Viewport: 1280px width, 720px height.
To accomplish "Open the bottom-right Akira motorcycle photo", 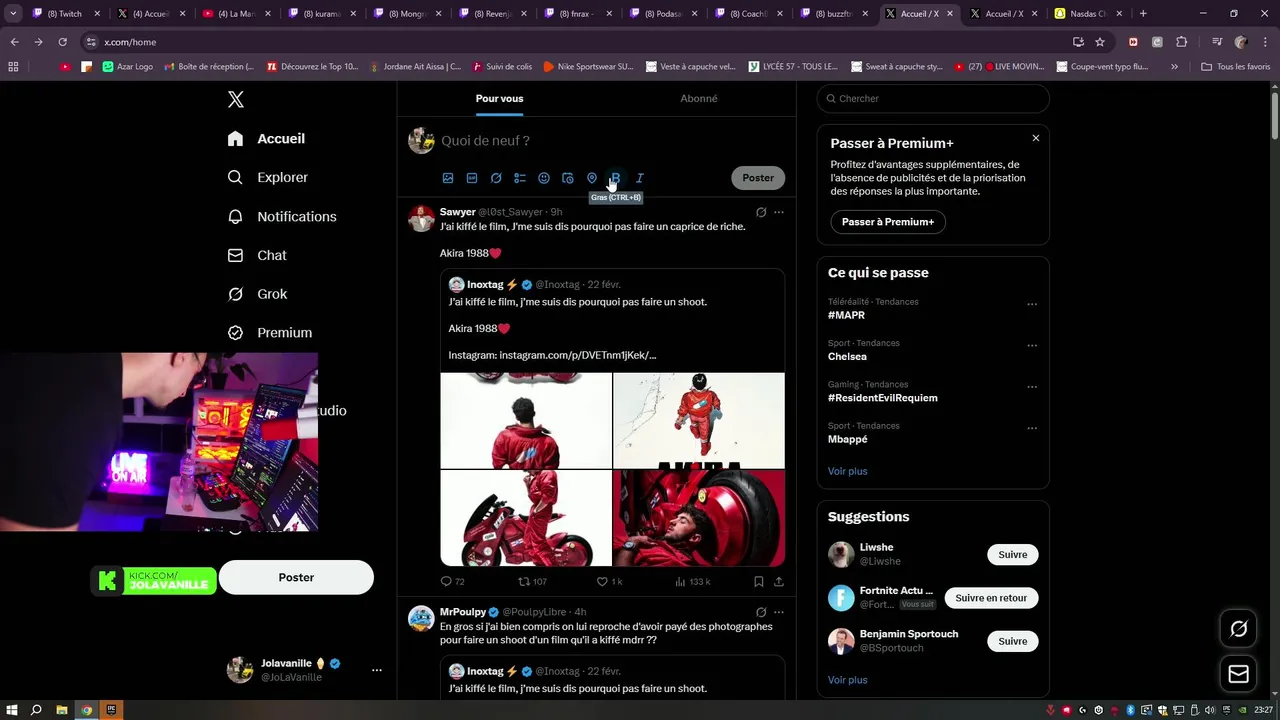I will (699, 518).
